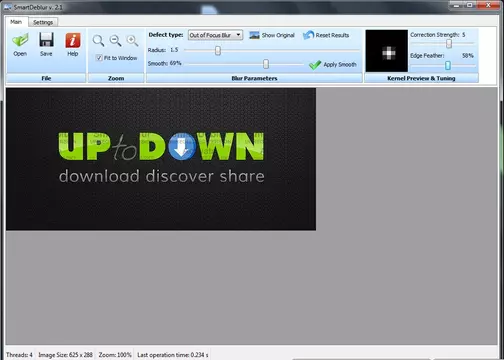Viewport: 504px width, 360px height.
Task: Click the Reset Results arrow icon
Action: pos(309,35)
